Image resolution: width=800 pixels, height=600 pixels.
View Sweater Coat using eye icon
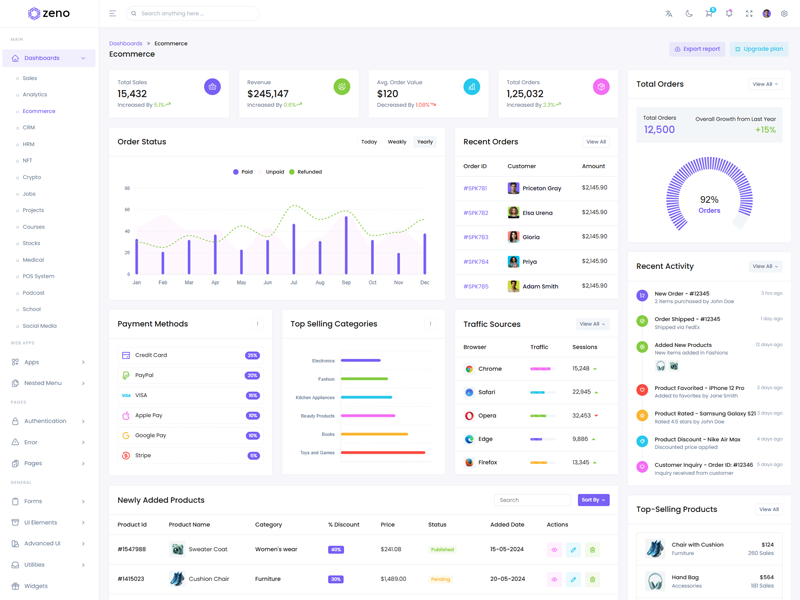[x=554, y=549]
